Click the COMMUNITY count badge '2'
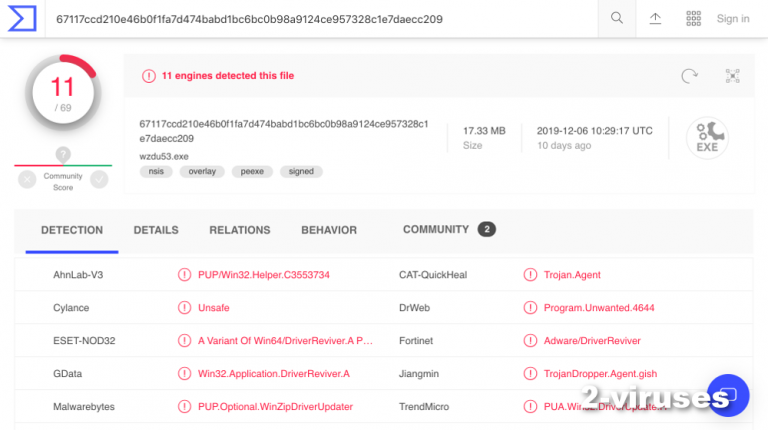Viewport: 768px width, 430px height. click(x=487, y=229)
